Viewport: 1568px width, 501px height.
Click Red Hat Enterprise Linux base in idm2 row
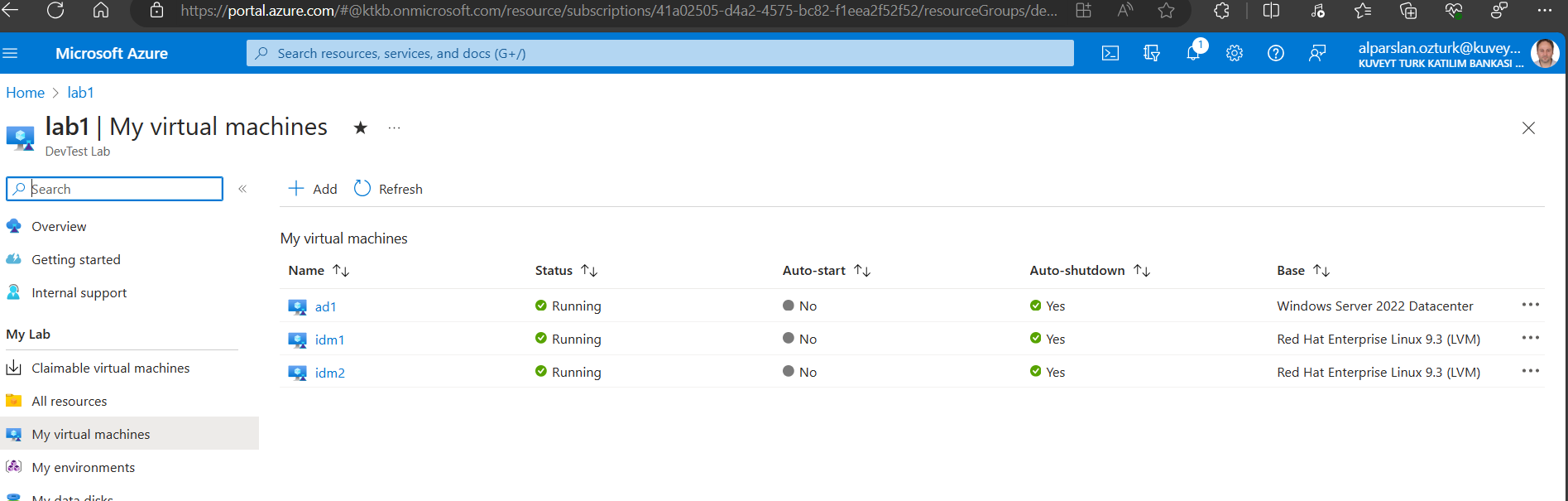tap(1379, 372)
